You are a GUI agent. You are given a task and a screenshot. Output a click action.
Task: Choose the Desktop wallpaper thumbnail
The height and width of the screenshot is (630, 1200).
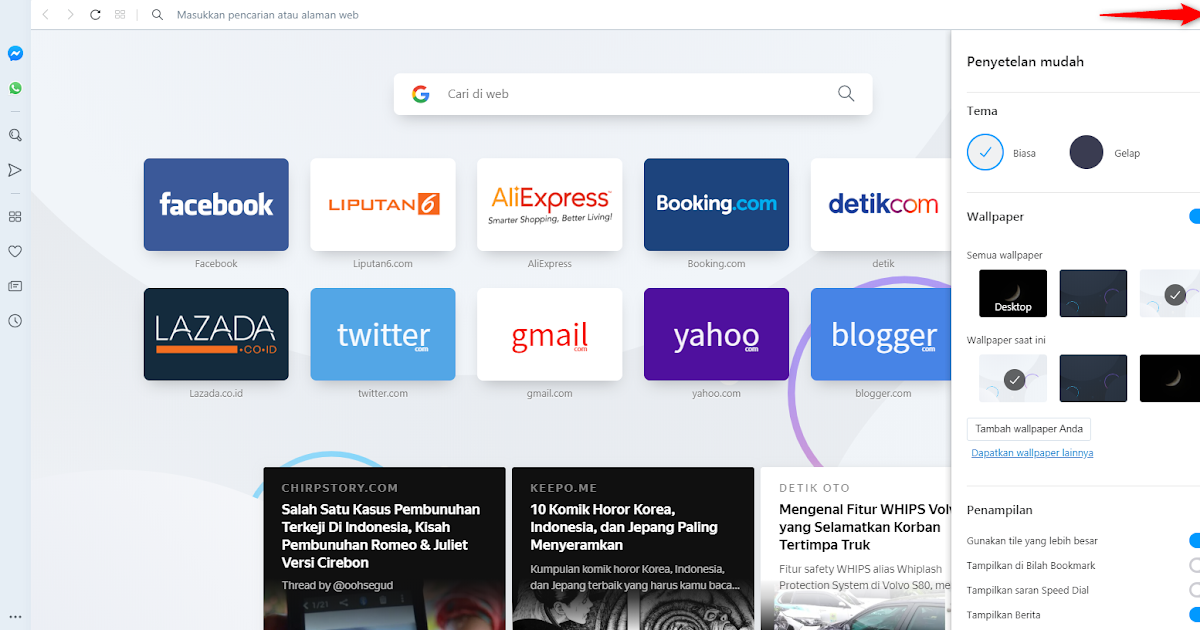click(1012, 292)
